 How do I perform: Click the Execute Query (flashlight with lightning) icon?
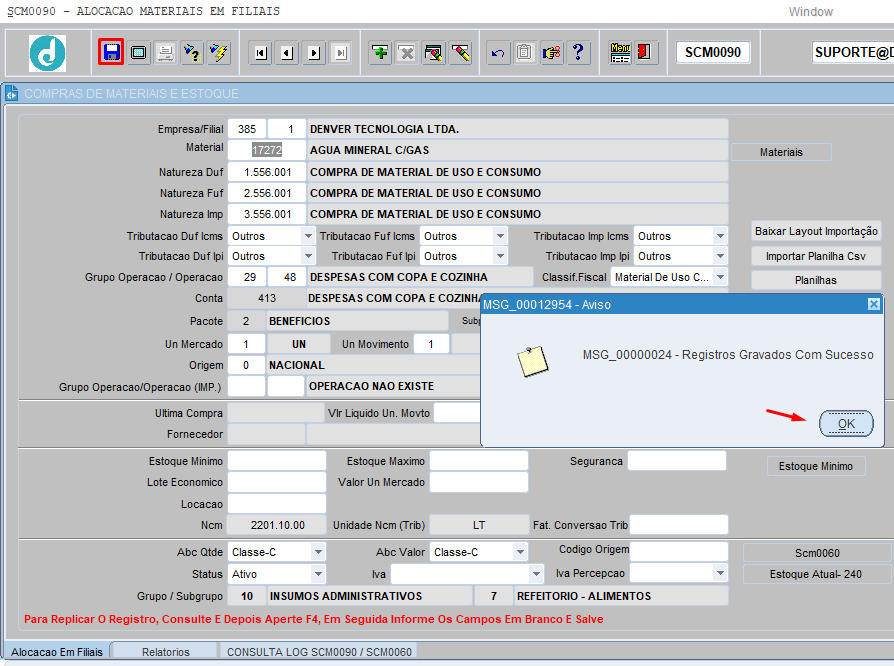[219, 53]
